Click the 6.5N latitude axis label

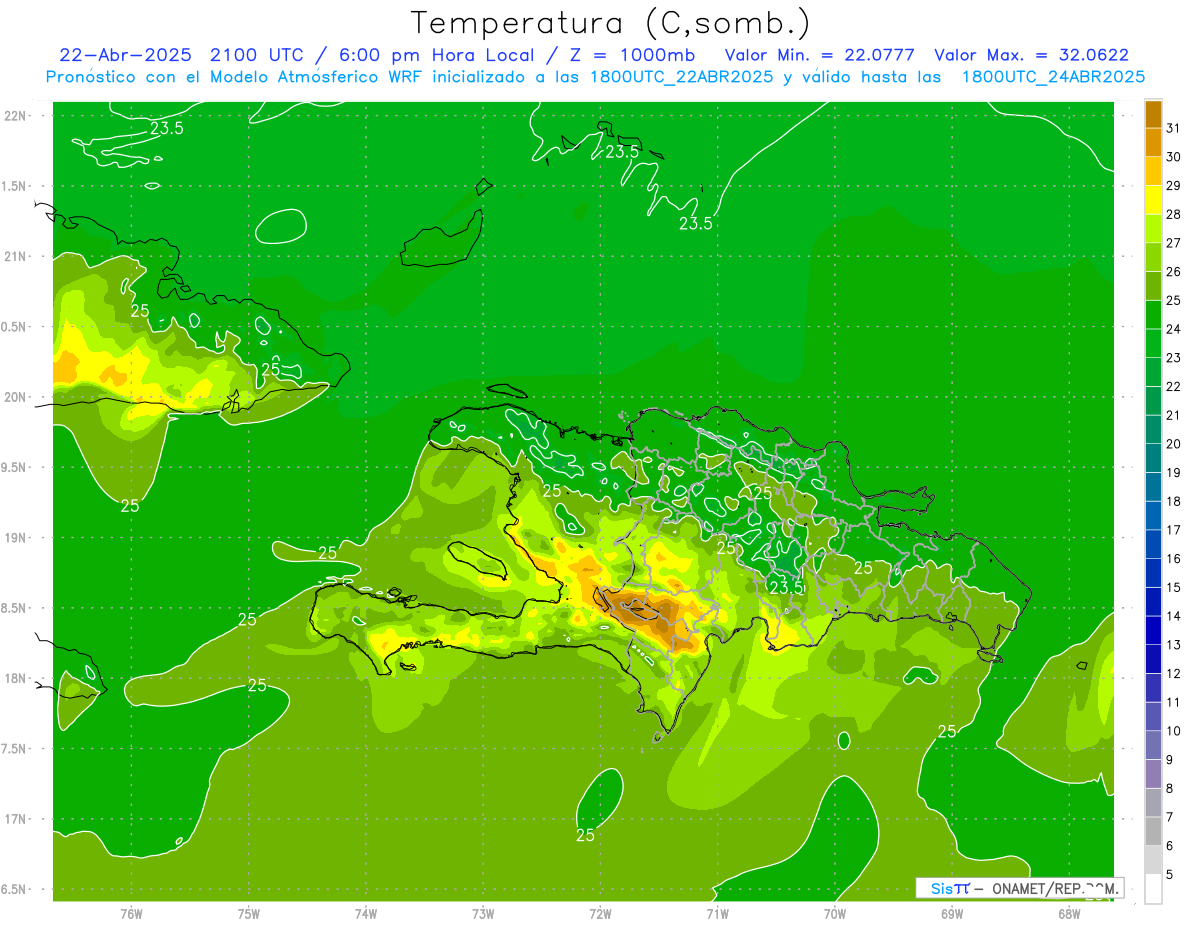(15, 889)
